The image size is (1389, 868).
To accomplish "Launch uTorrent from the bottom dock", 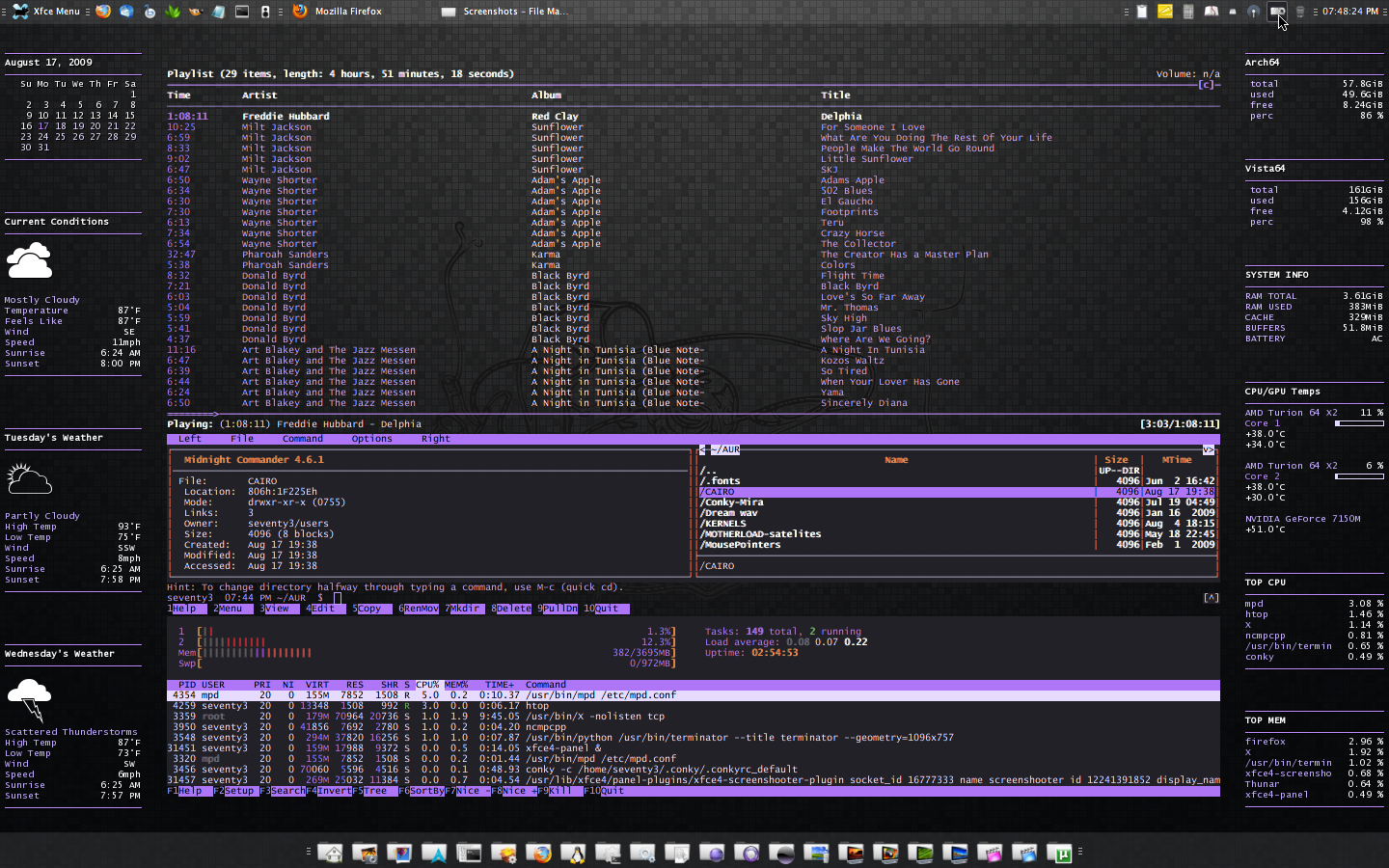I will click(x=1059, y=853).
